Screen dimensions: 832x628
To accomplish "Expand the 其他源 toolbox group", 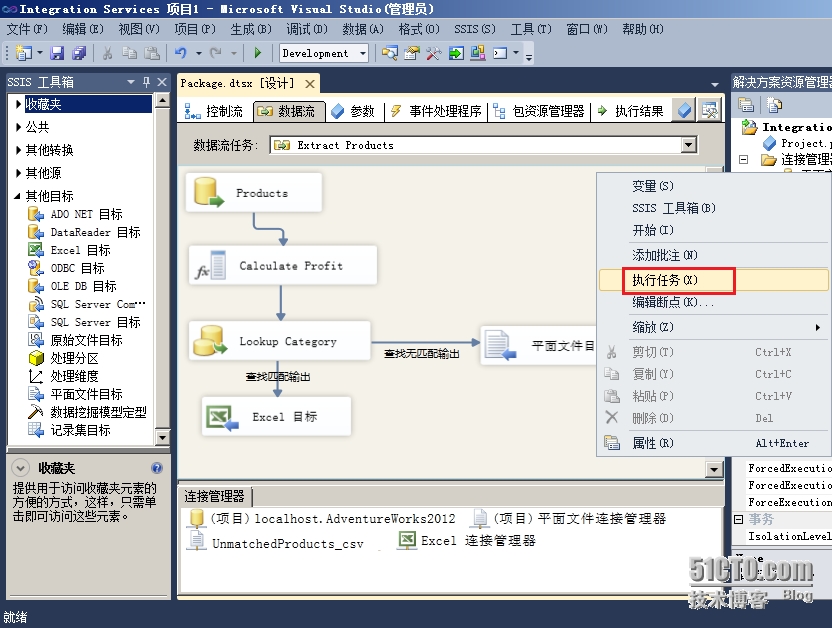I will pyautogui.click(x=19, y=173).
